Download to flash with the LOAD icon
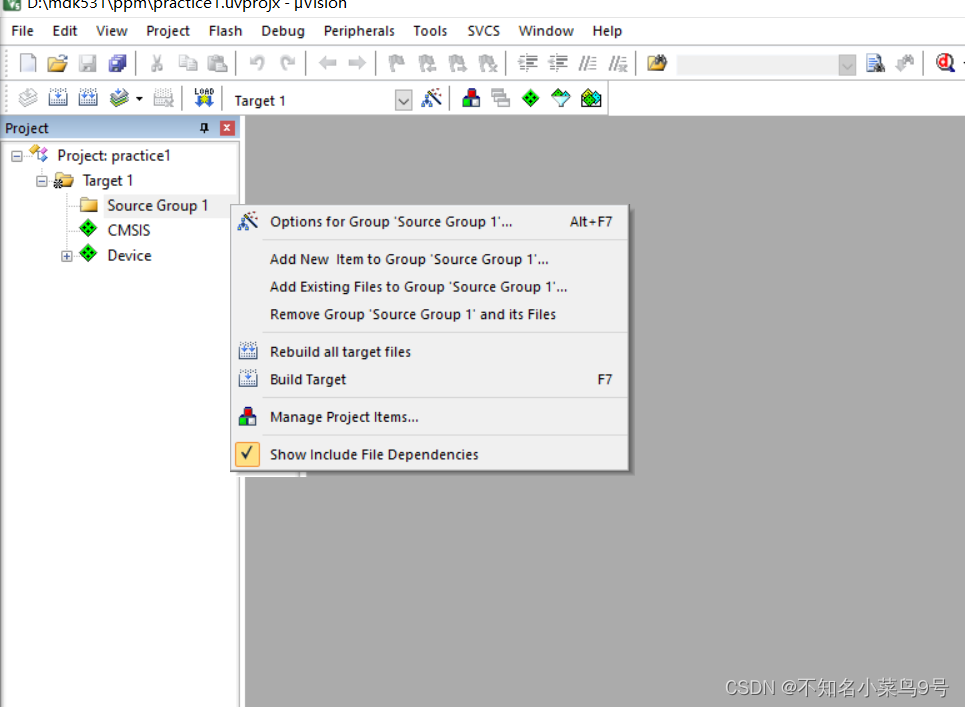 [204, 98]
